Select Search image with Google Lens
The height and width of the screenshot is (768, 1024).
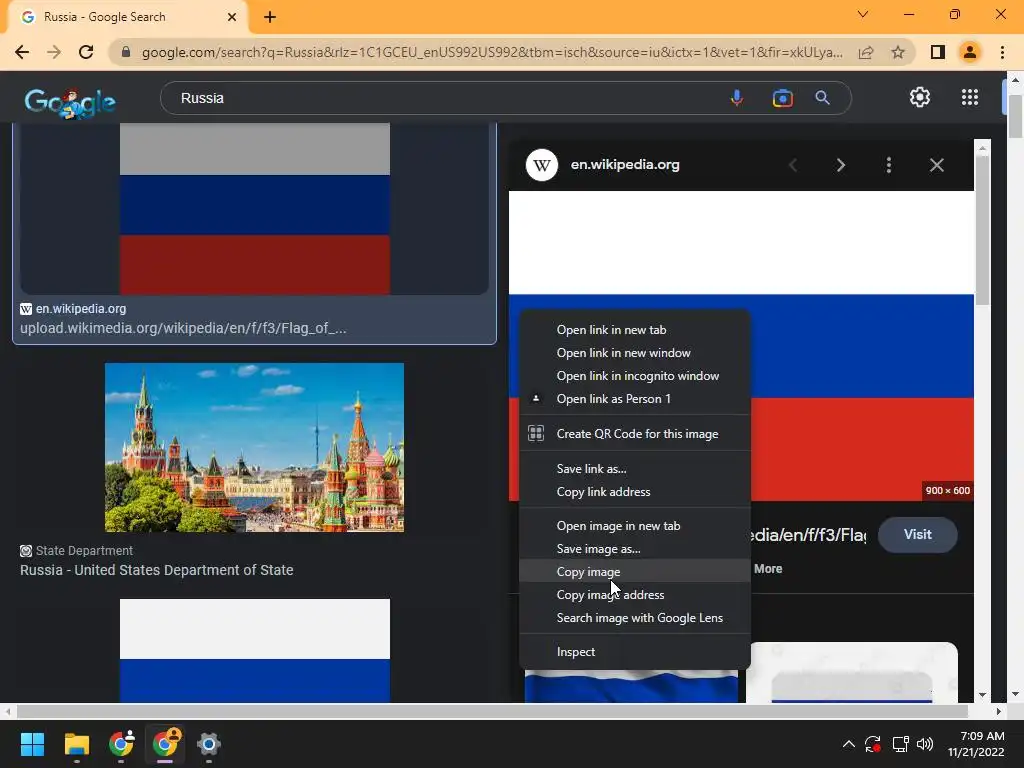point(635,618)
